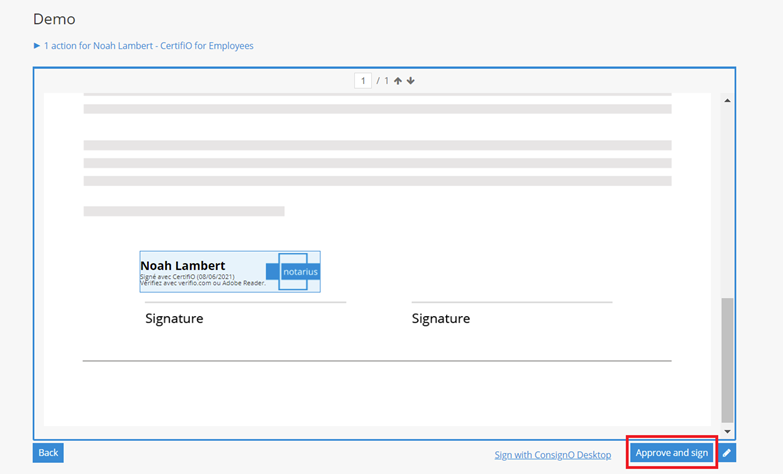Click scrollbar up arrow in document viewer
The height and width of the screenshot is (474, 783).
(727, 101)
